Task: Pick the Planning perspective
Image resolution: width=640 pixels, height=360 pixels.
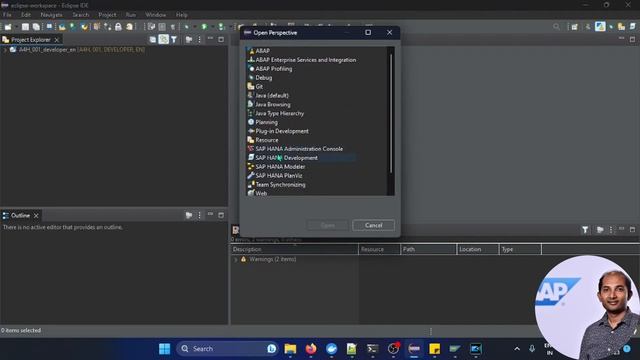Action: [x=262, y=122]
